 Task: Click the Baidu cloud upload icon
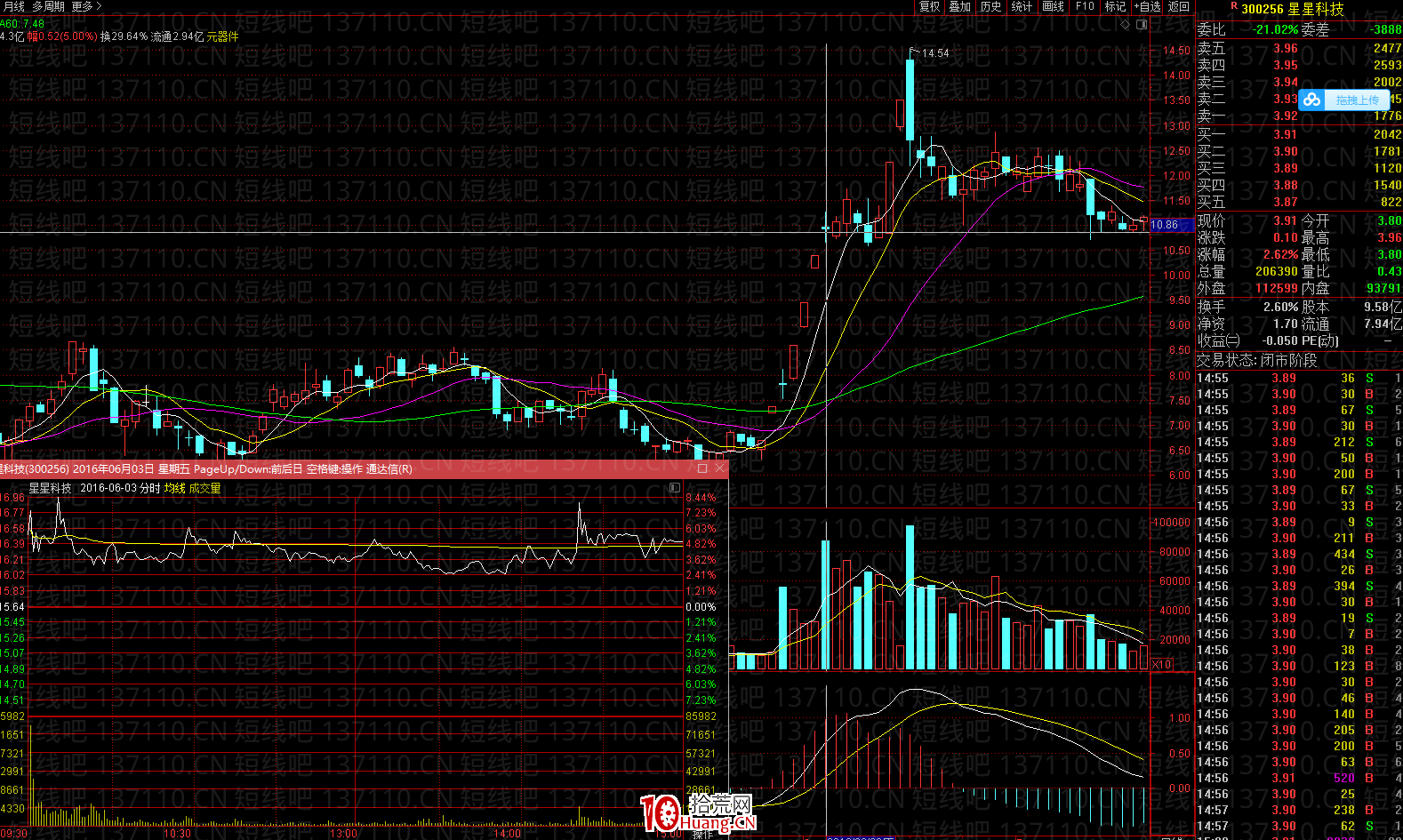[1312, 100]
